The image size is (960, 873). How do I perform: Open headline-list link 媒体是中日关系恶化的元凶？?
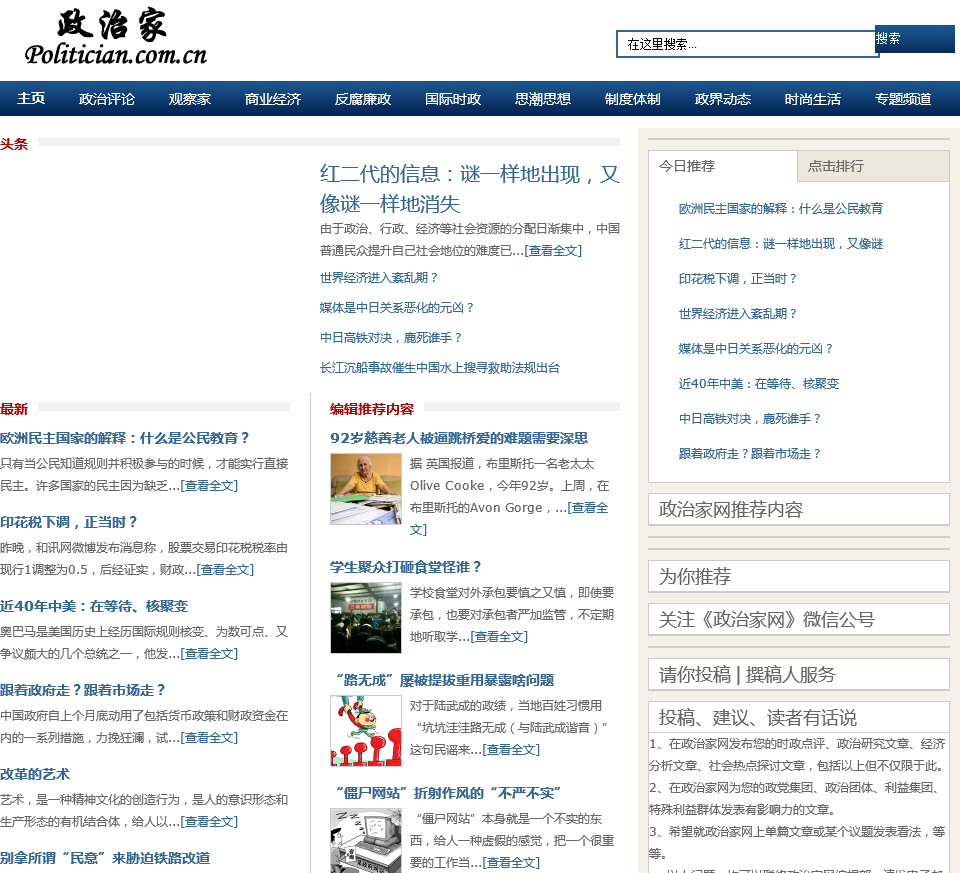[397, 308]
